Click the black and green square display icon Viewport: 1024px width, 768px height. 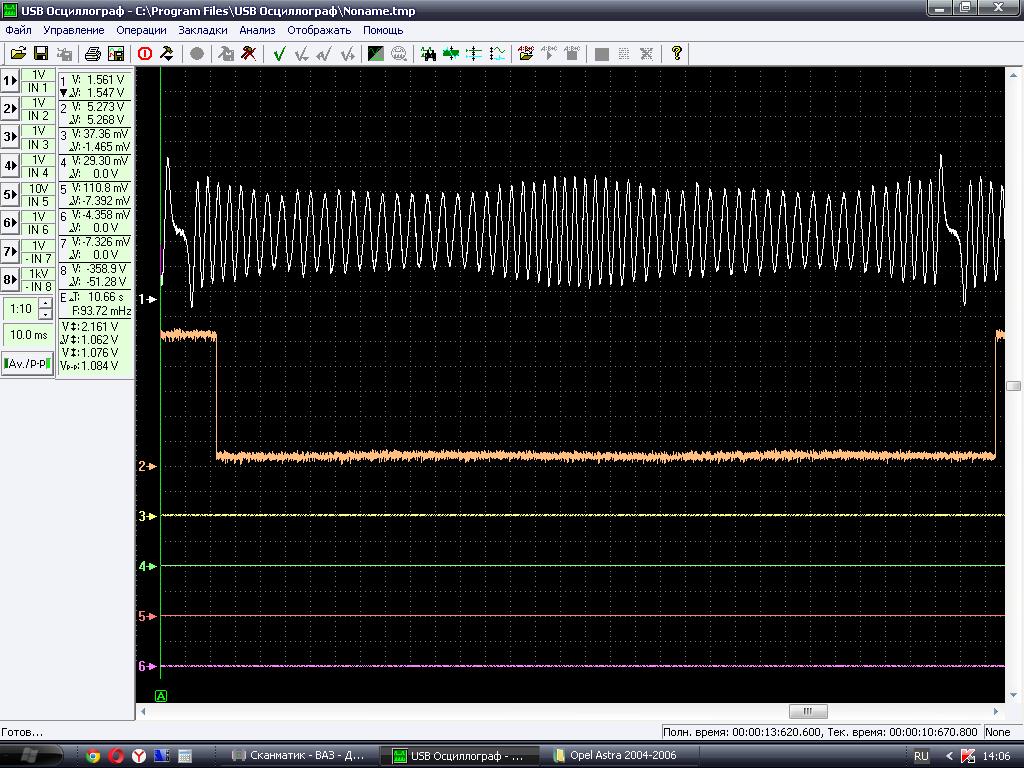click(376, 54)
